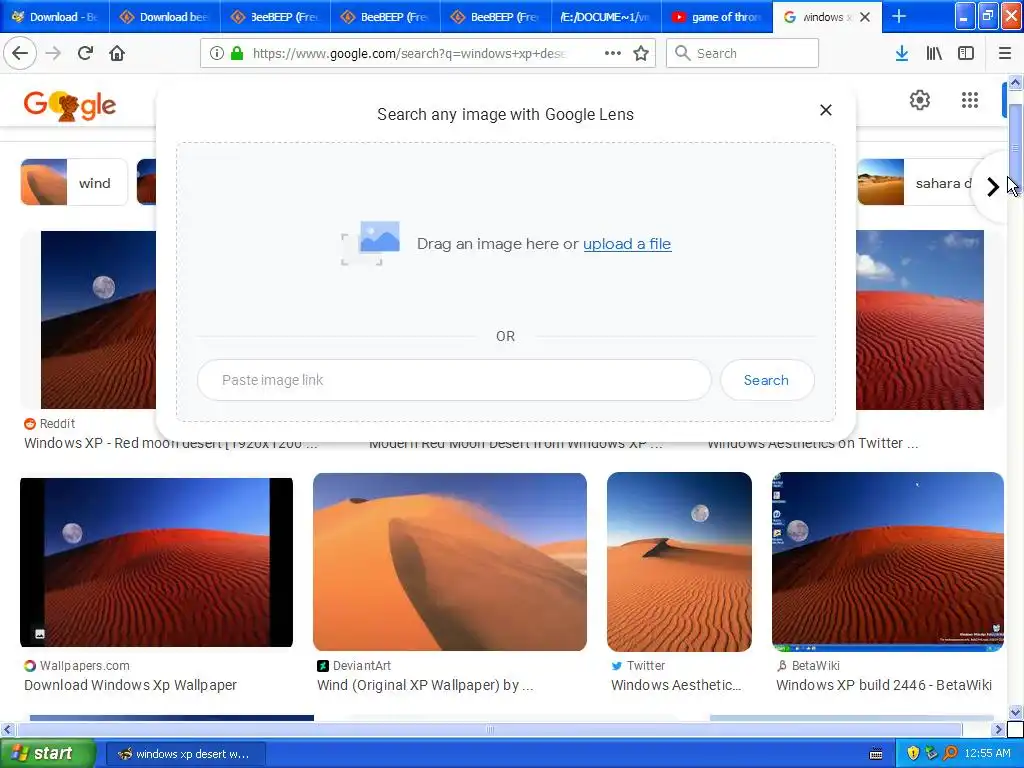Show site information icon in address bar

217,54
